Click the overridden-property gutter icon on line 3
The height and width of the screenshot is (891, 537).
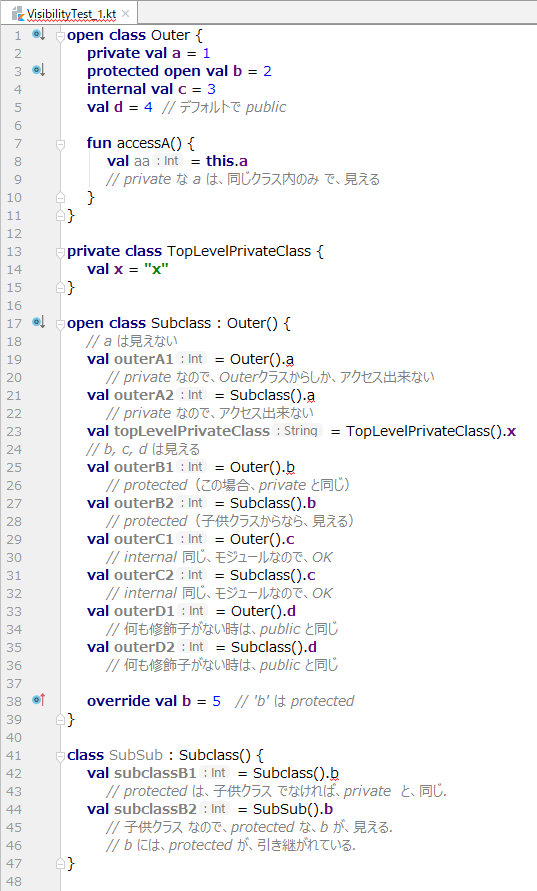38,70
